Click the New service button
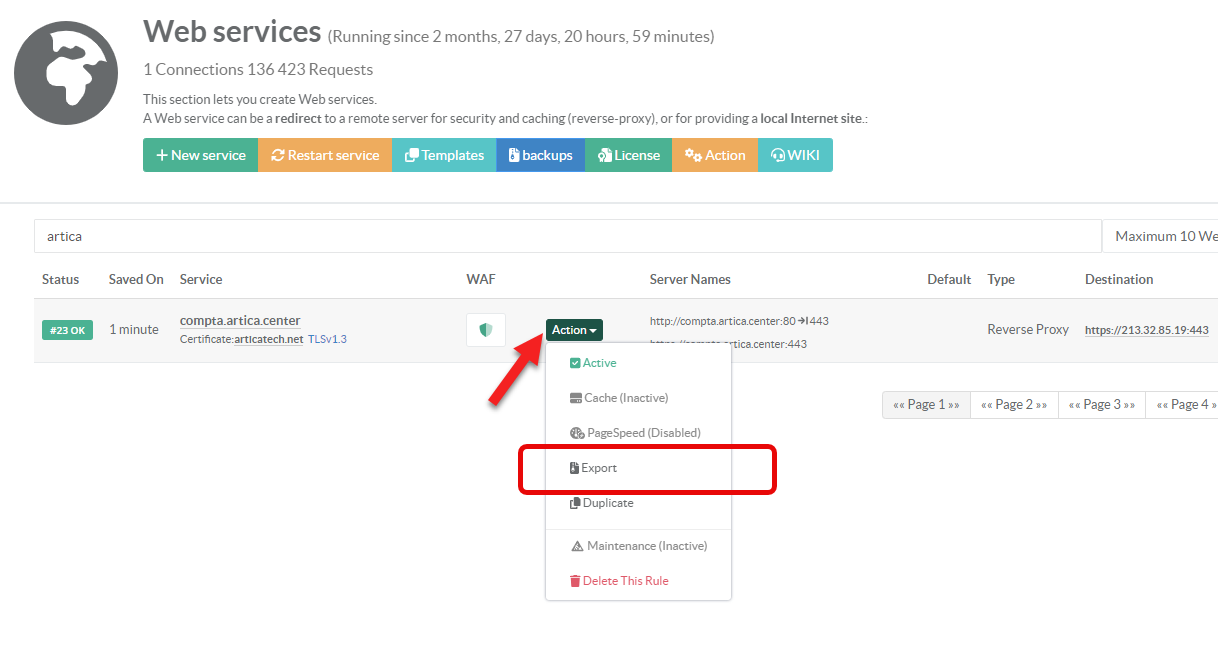Image resolution: width=1218 pixels, height=667 pixels. [x=201, y=155]
